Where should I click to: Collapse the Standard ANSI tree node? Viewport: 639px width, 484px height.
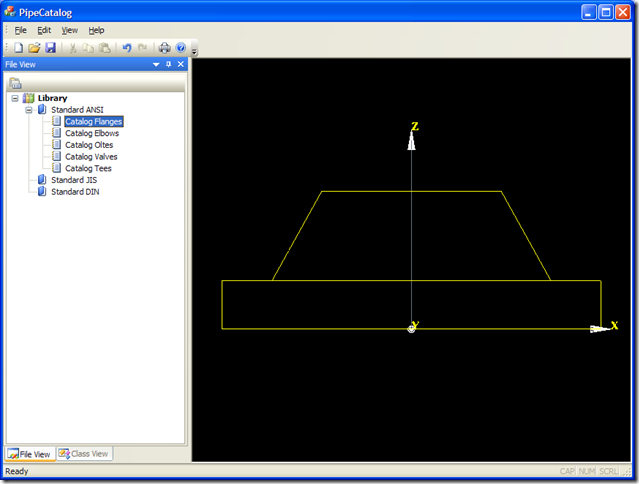29,110
